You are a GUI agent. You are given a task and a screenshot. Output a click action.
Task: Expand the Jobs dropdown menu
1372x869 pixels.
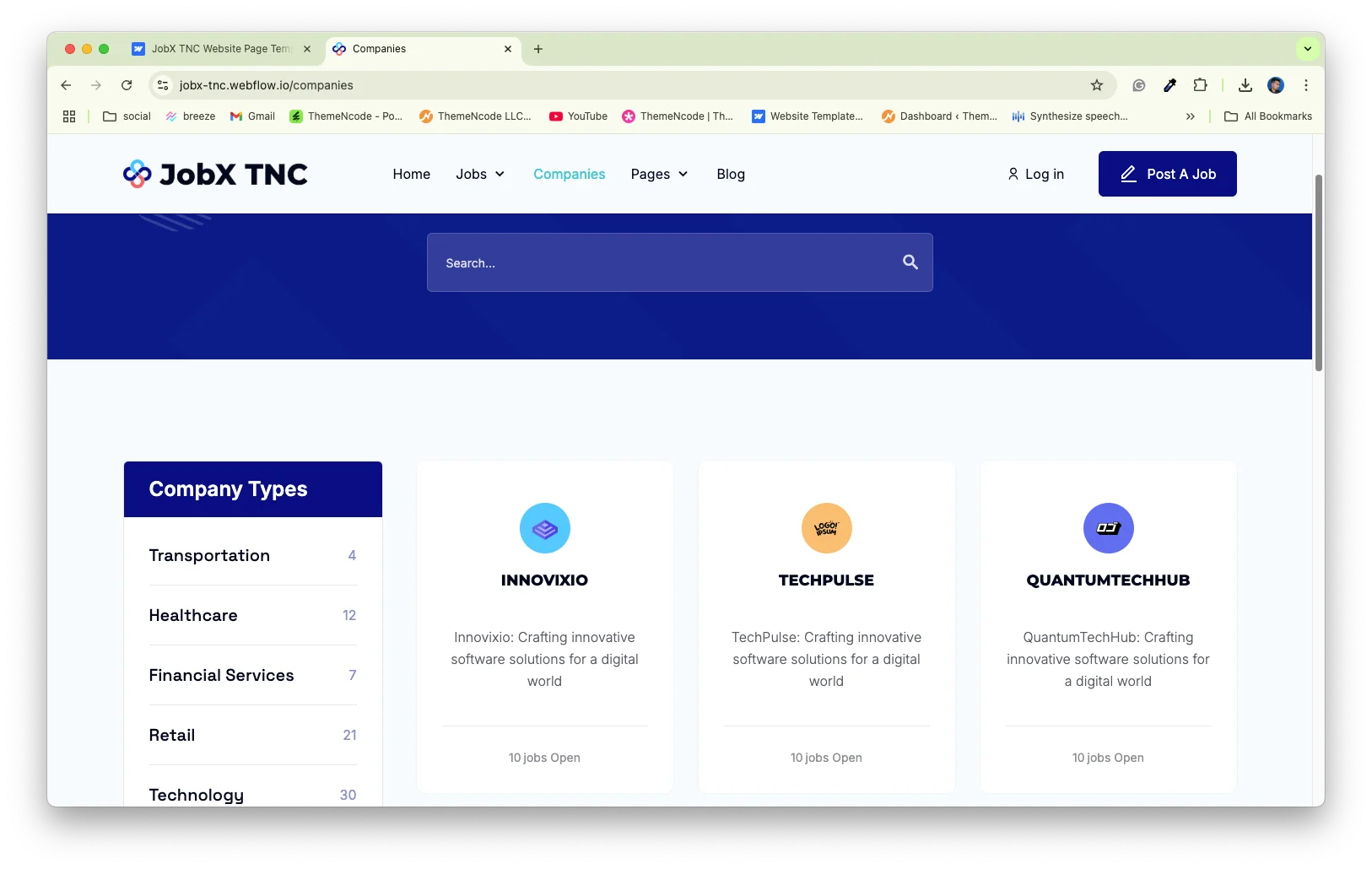click(480, 174)
